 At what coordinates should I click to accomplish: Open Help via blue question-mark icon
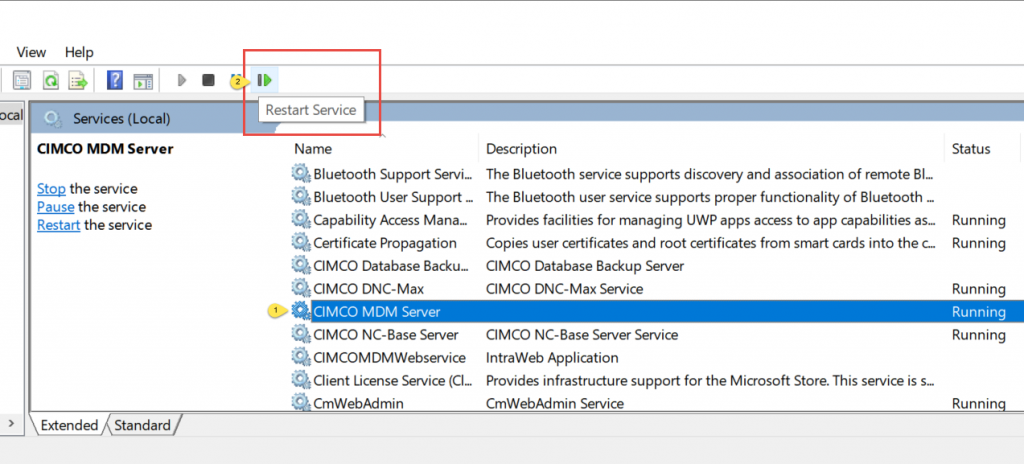[x=115, y=80]
